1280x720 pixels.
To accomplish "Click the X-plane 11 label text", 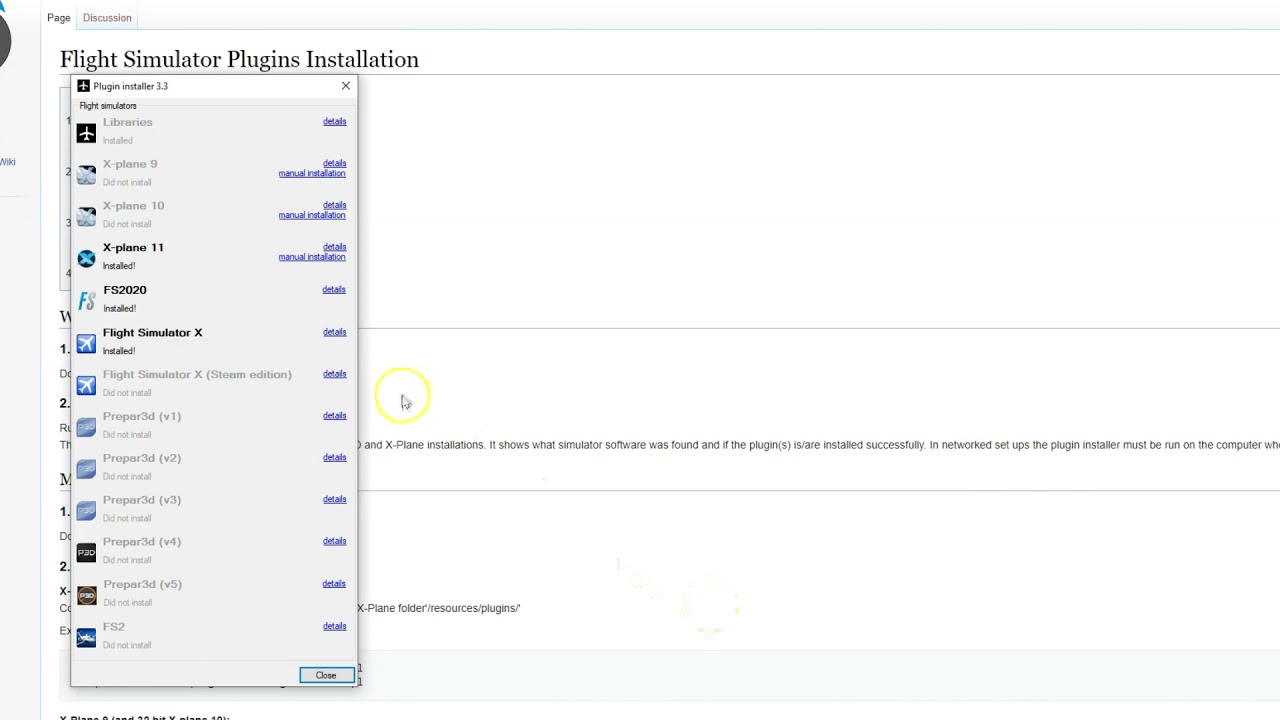I will 133,248.
